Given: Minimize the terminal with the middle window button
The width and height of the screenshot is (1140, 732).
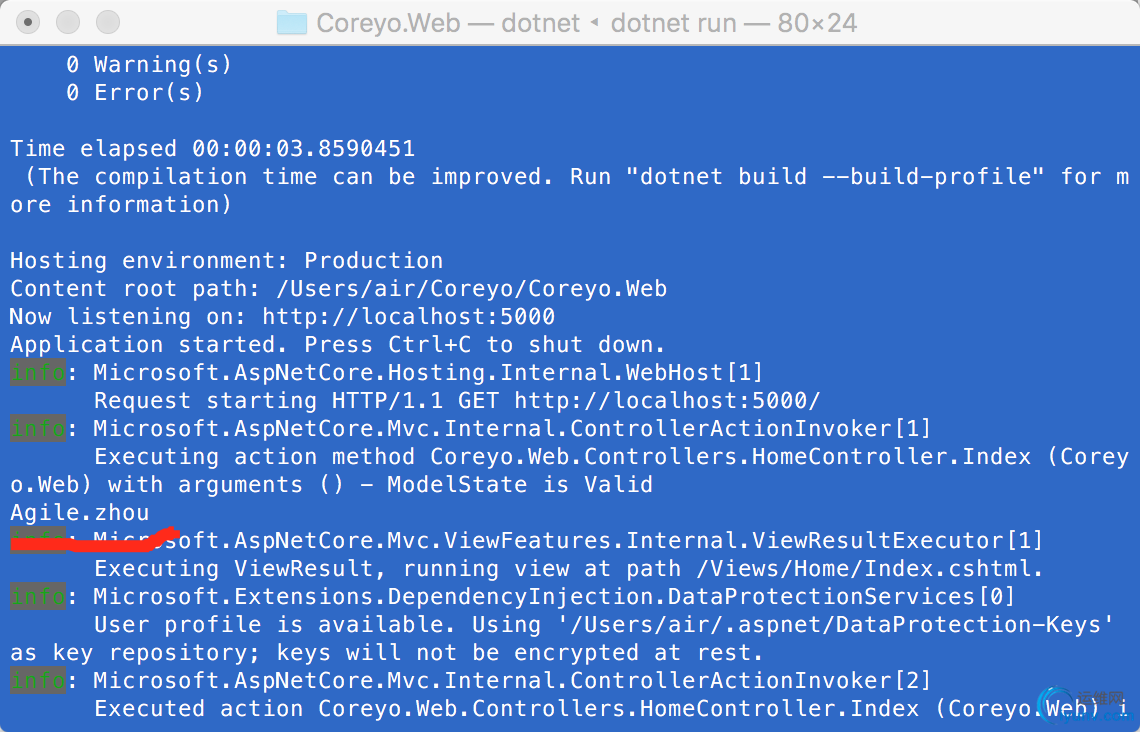Looking at the screenshot, I should [x=68, y=22].
